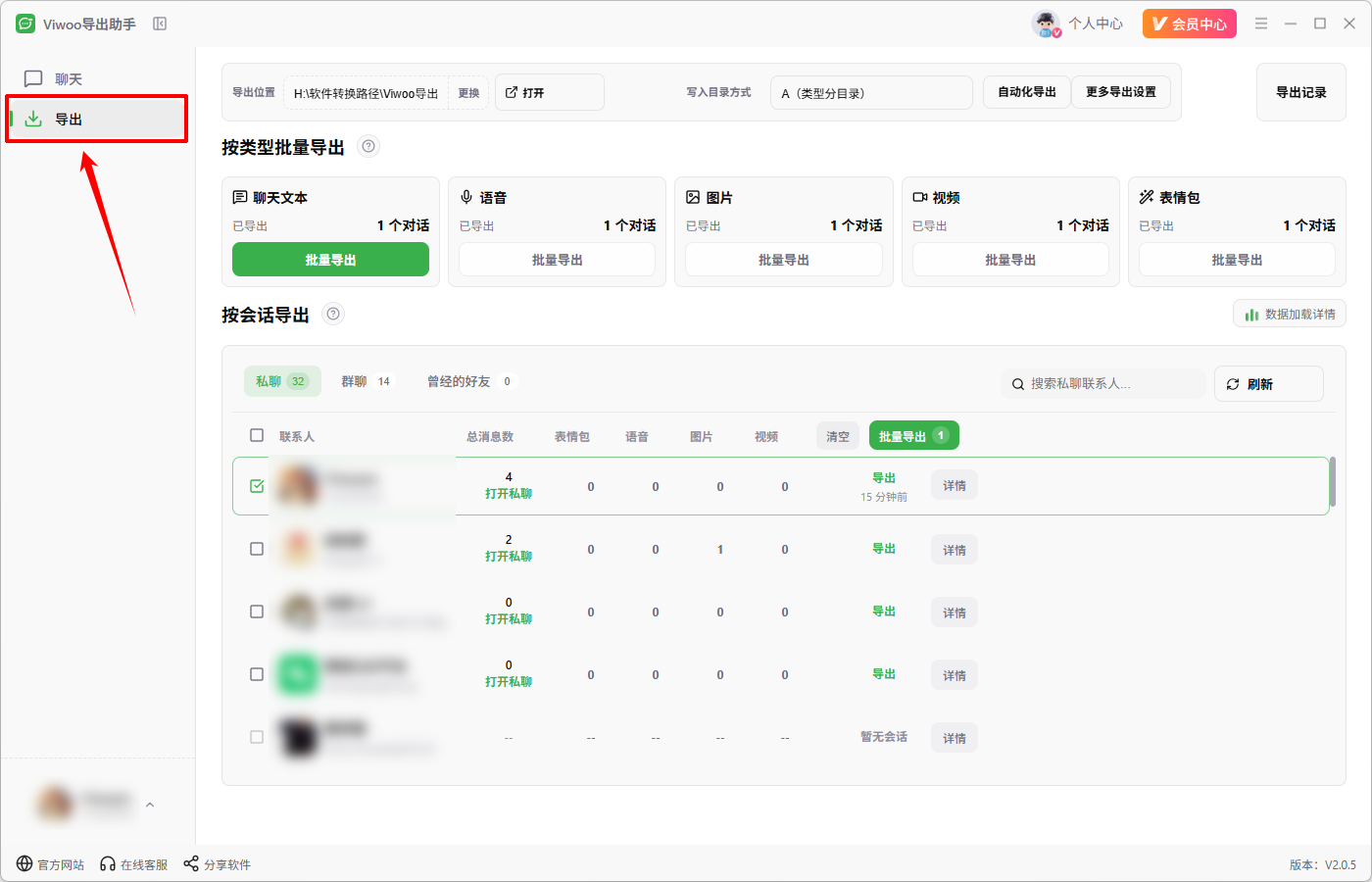Click 批量导出 under 表情包
The width and height of the screenshot is (1372, 882).
tap(1237, 260)
